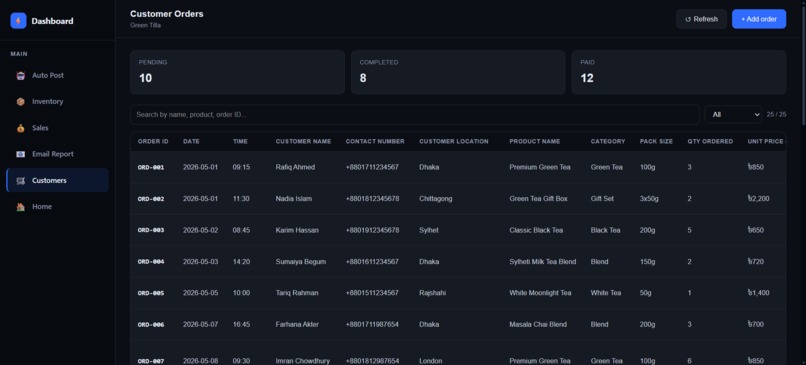Go to the Sales section
Screen dimensions: 806x365
[58, 128]
